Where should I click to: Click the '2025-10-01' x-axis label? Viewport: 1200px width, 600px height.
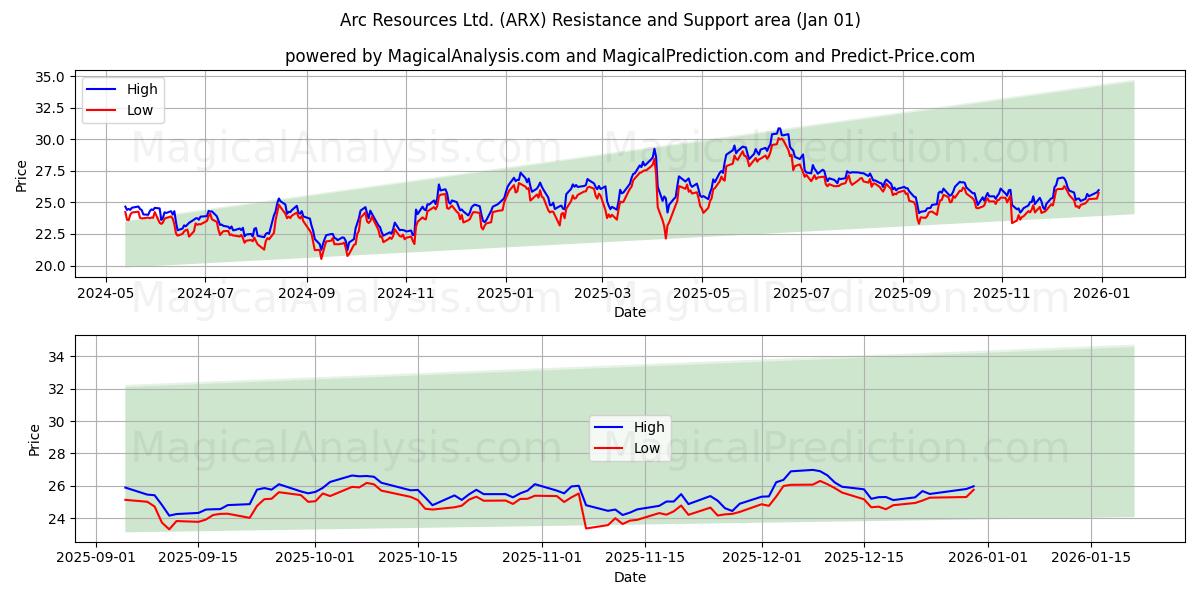click(316, 559)
